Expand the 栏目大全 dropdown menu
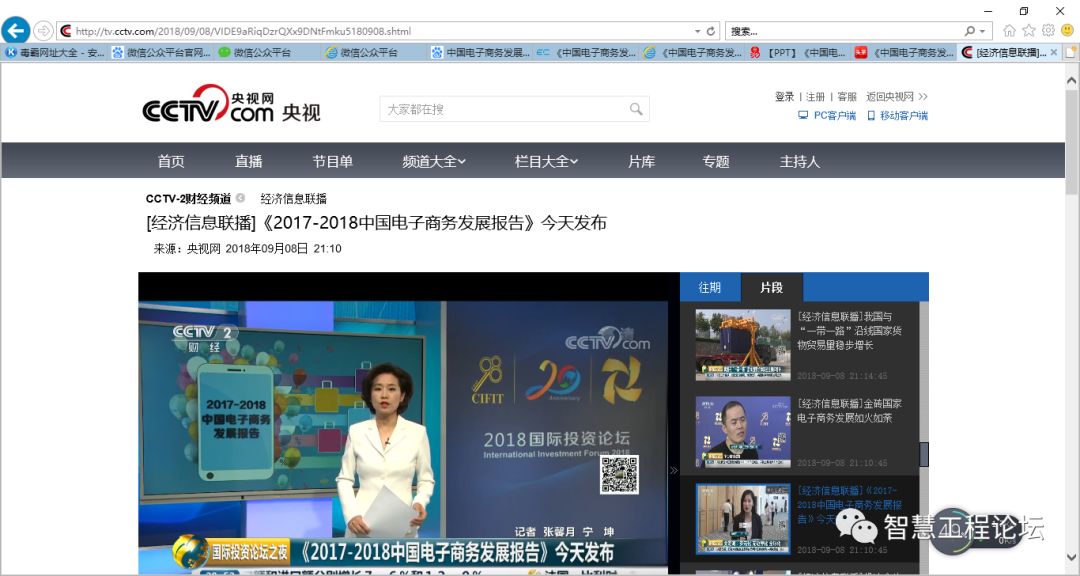 pyautogui.click(x=546, y=161)
